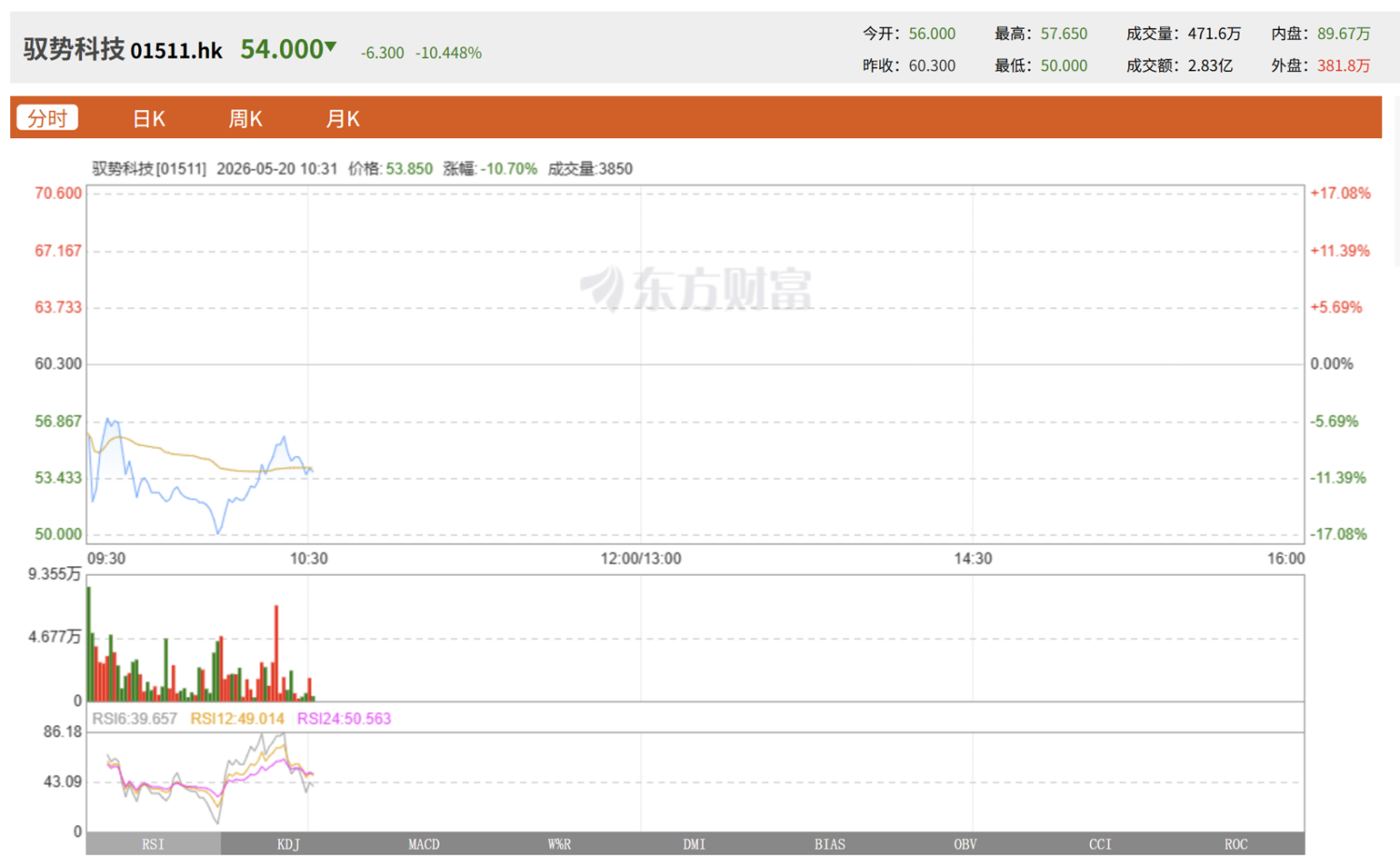1400x865 pixels.
Task: Select the BIAS indicator tab
Action: point(830,844)
